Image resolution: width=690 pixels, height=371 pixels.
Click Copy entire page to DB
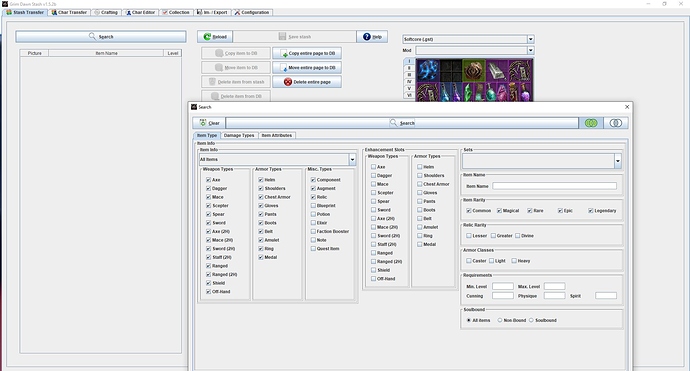pos(307,53)
